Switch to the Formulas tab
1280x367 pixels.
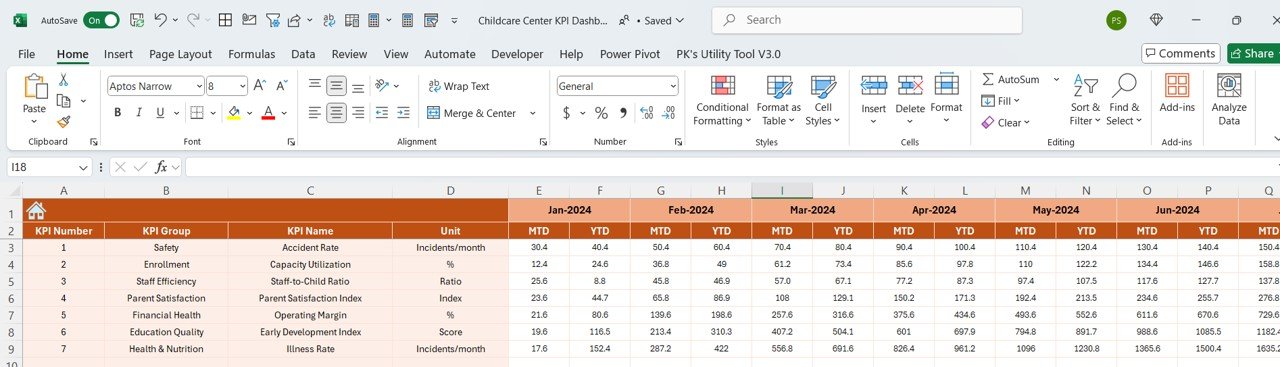click(x=251, y=54)
